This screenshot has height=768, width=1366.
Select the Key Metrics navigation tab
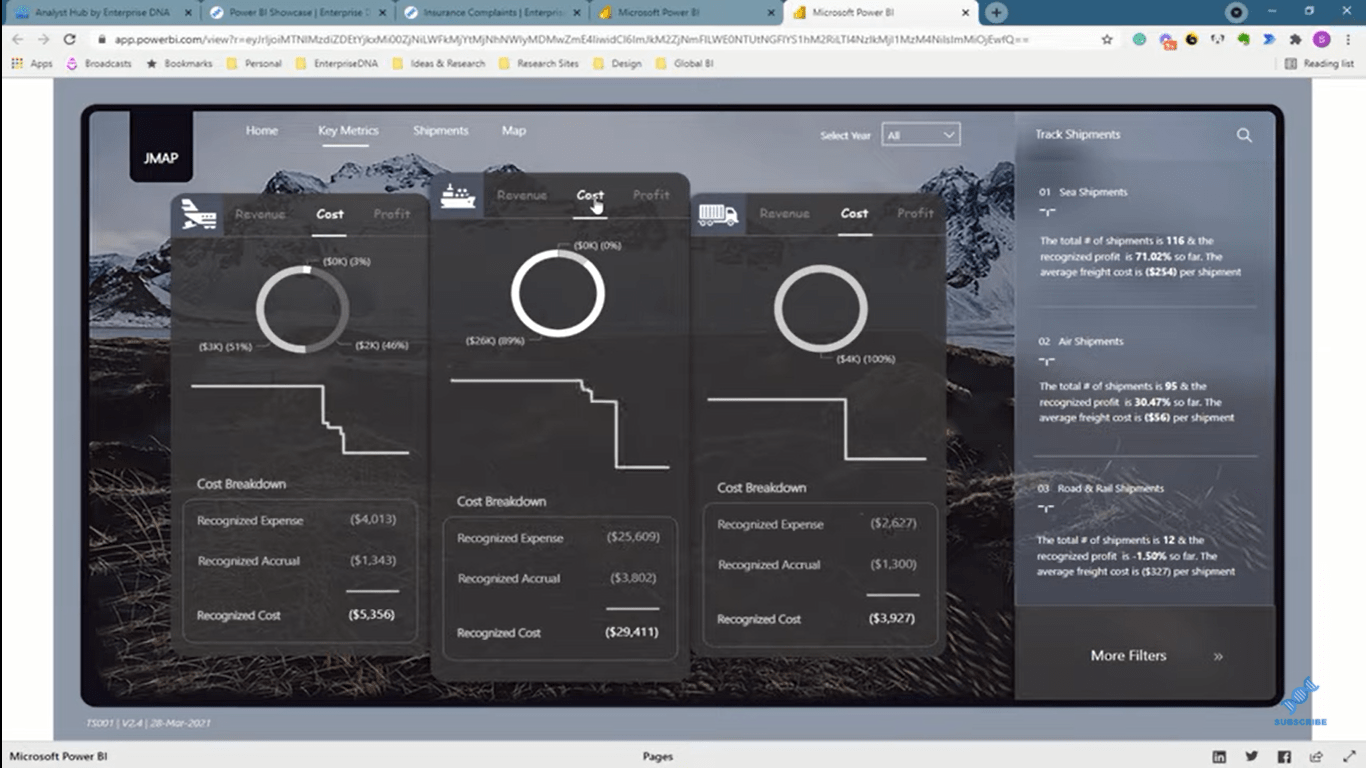348,131
